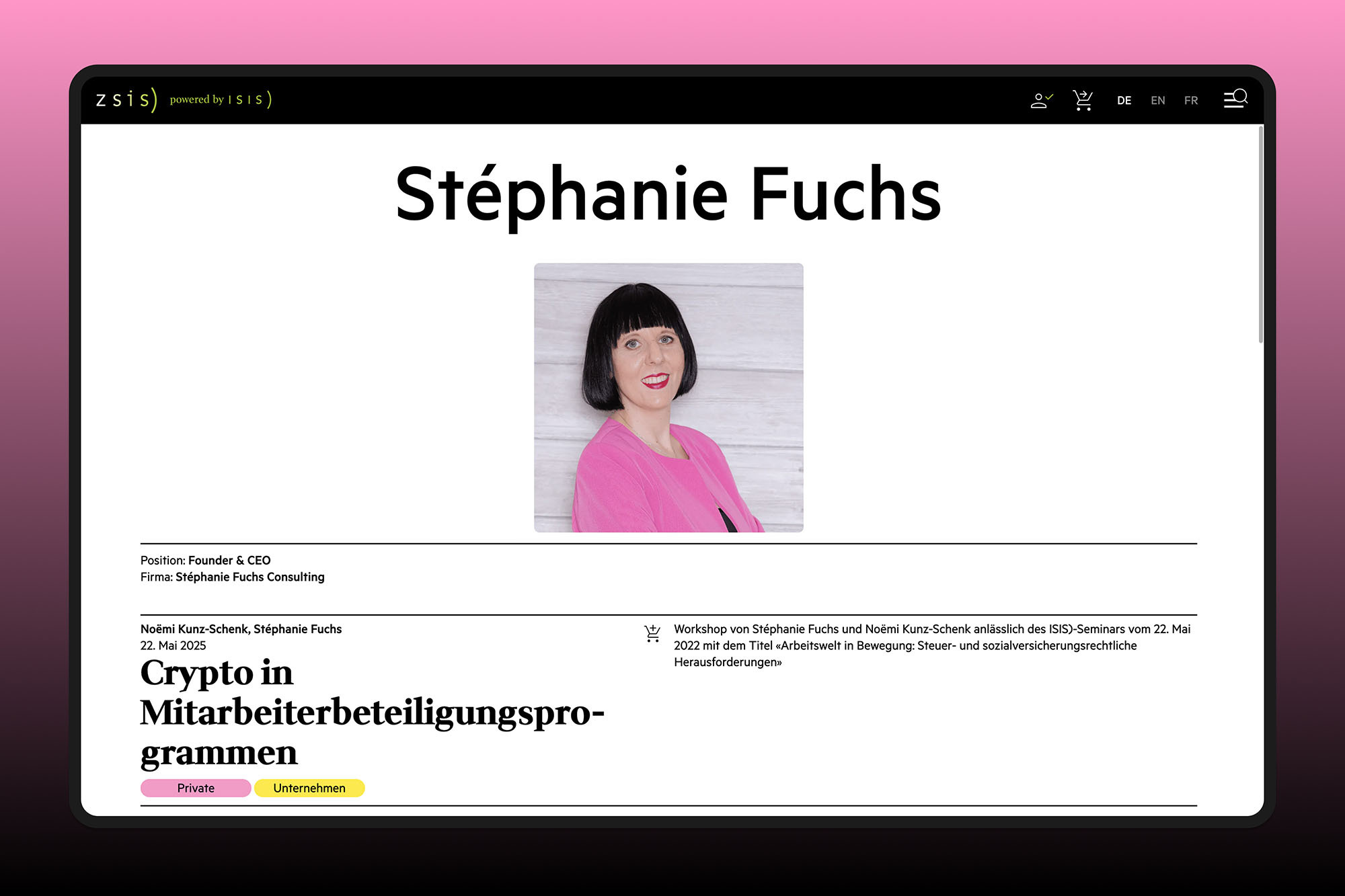The height and width of the screenshot is (896, 1345).
Task: Click the Stéphanie Fuchs Consulting firm name
Action: [250, 577]
